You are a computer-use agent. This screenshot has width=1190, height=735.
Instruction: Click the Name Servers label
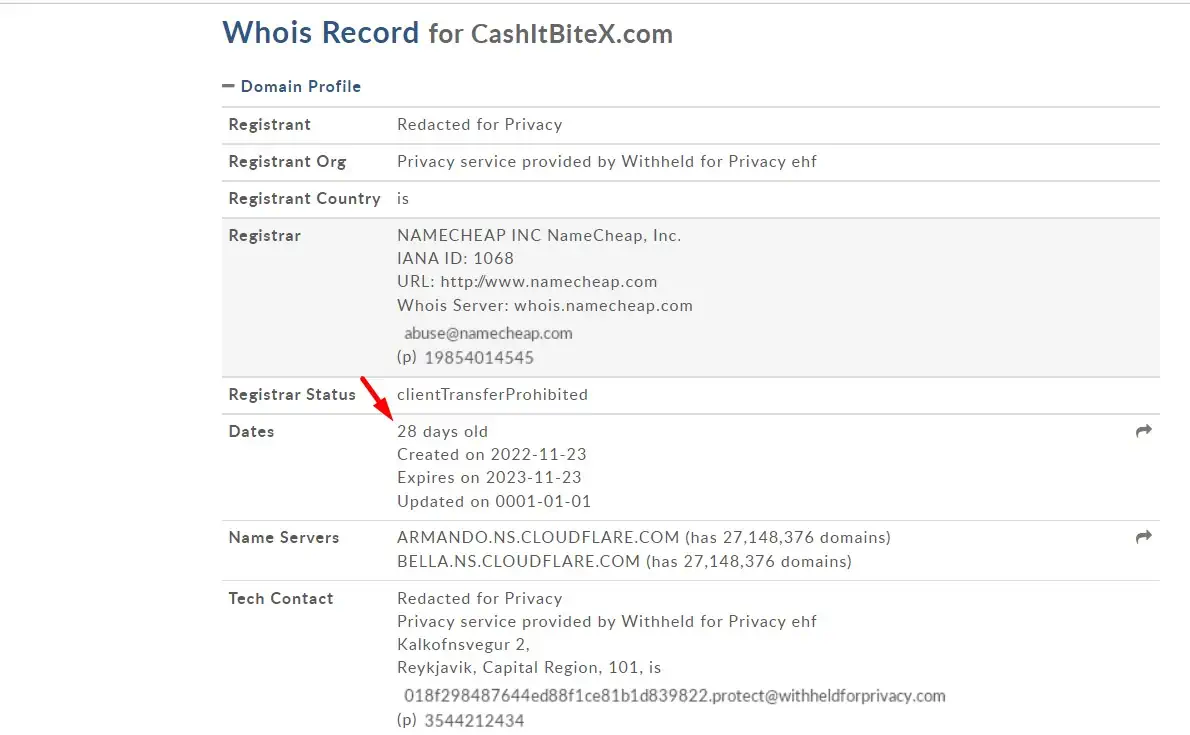coord(284,538)
